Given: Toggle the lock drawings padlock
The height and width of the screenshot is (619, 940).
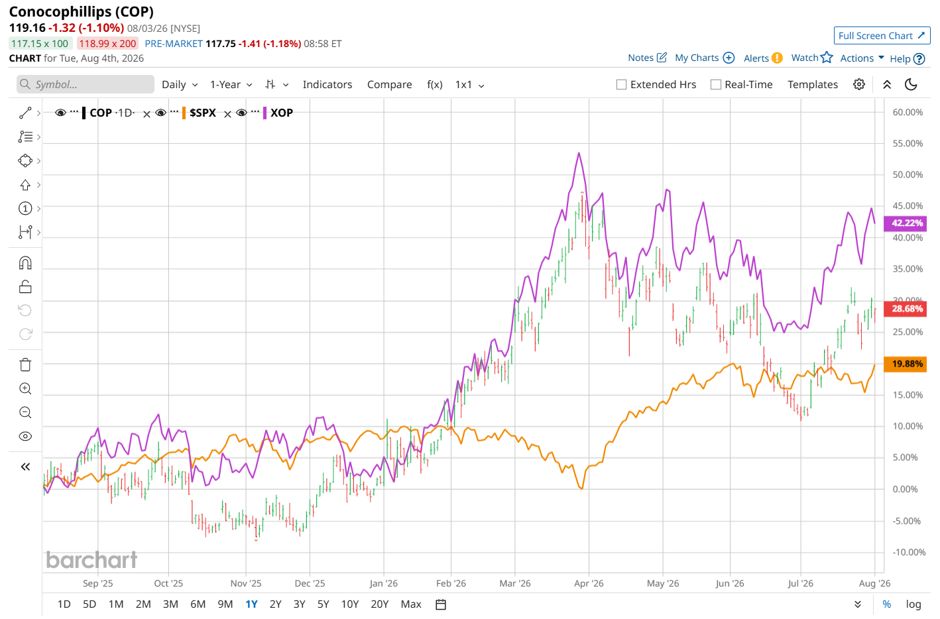Looking at the screenshot, I should (25, 287).
